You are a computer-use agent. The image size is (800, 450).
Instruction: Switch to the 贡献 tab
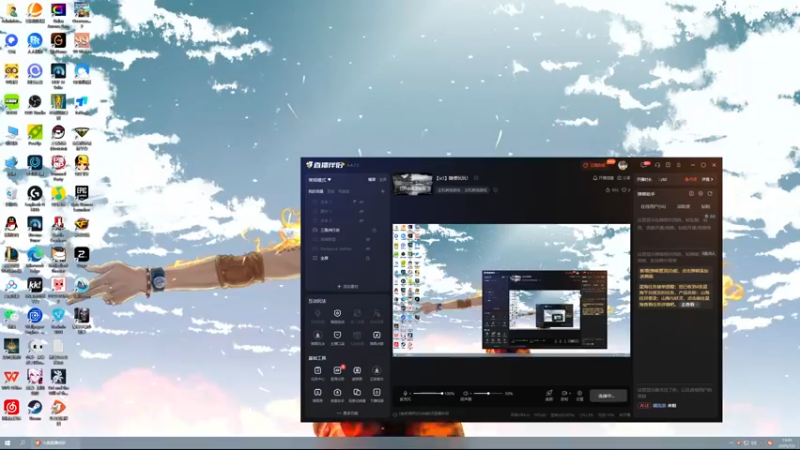(706, 207)
